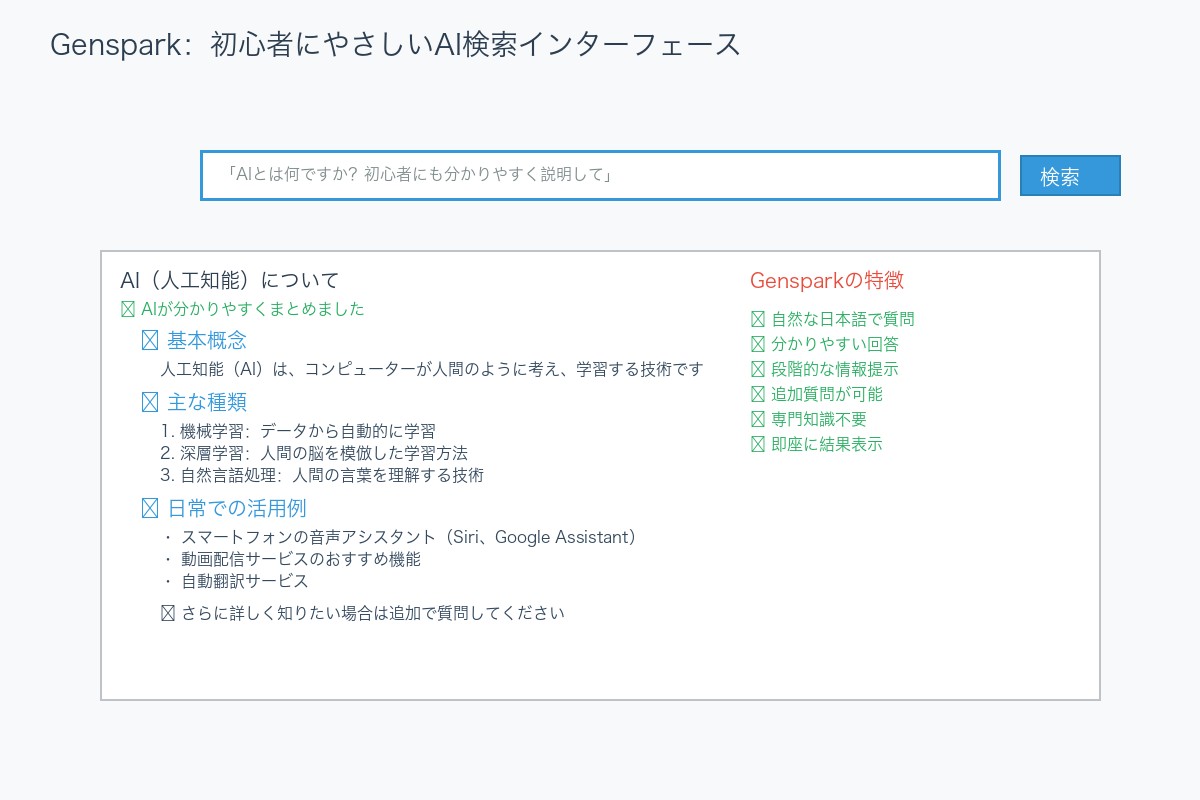Viewport: 1200px width, 800px height.
Task: Click the 日常での活用例 section title
Action: [x=237, y=509]
